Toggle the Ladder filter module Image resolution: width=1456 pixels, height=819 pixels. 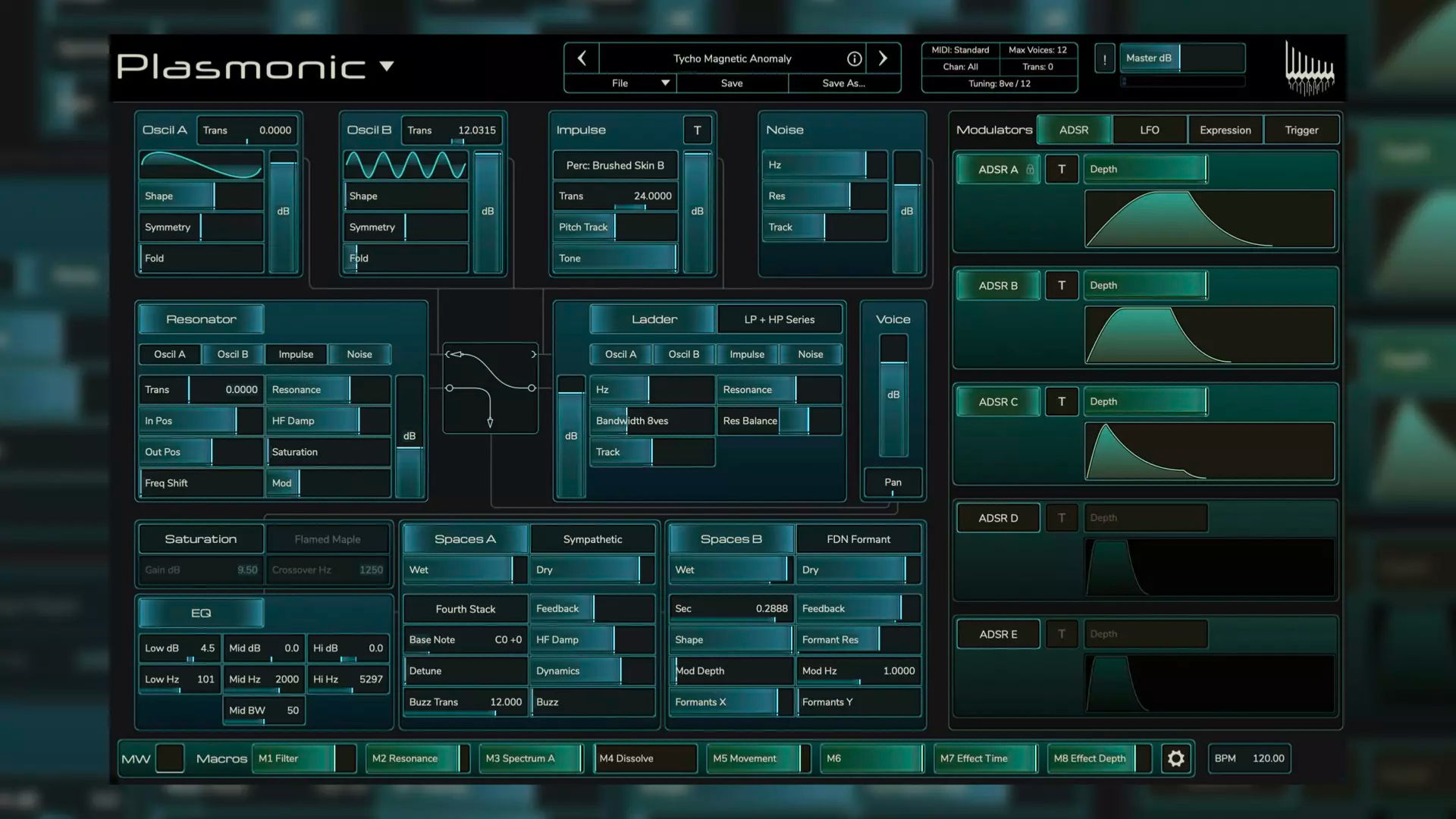(654, 319)
